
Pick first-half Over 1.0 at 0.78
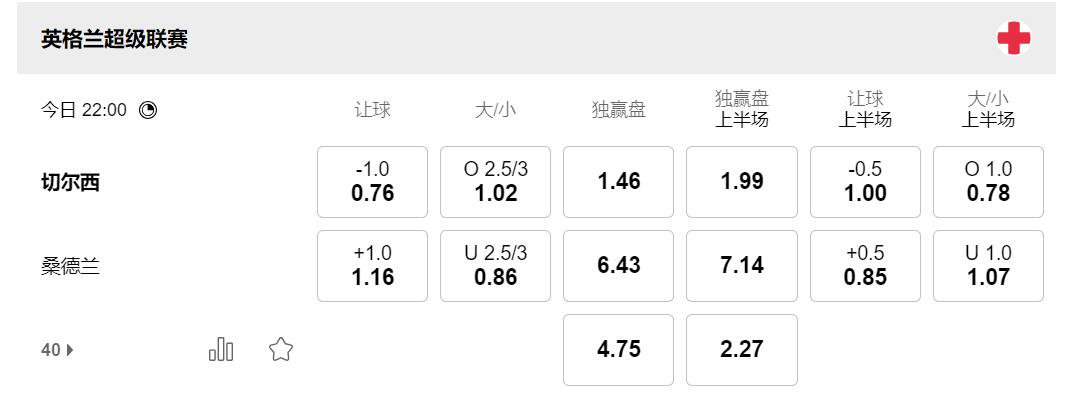click(x=988, y=182)
